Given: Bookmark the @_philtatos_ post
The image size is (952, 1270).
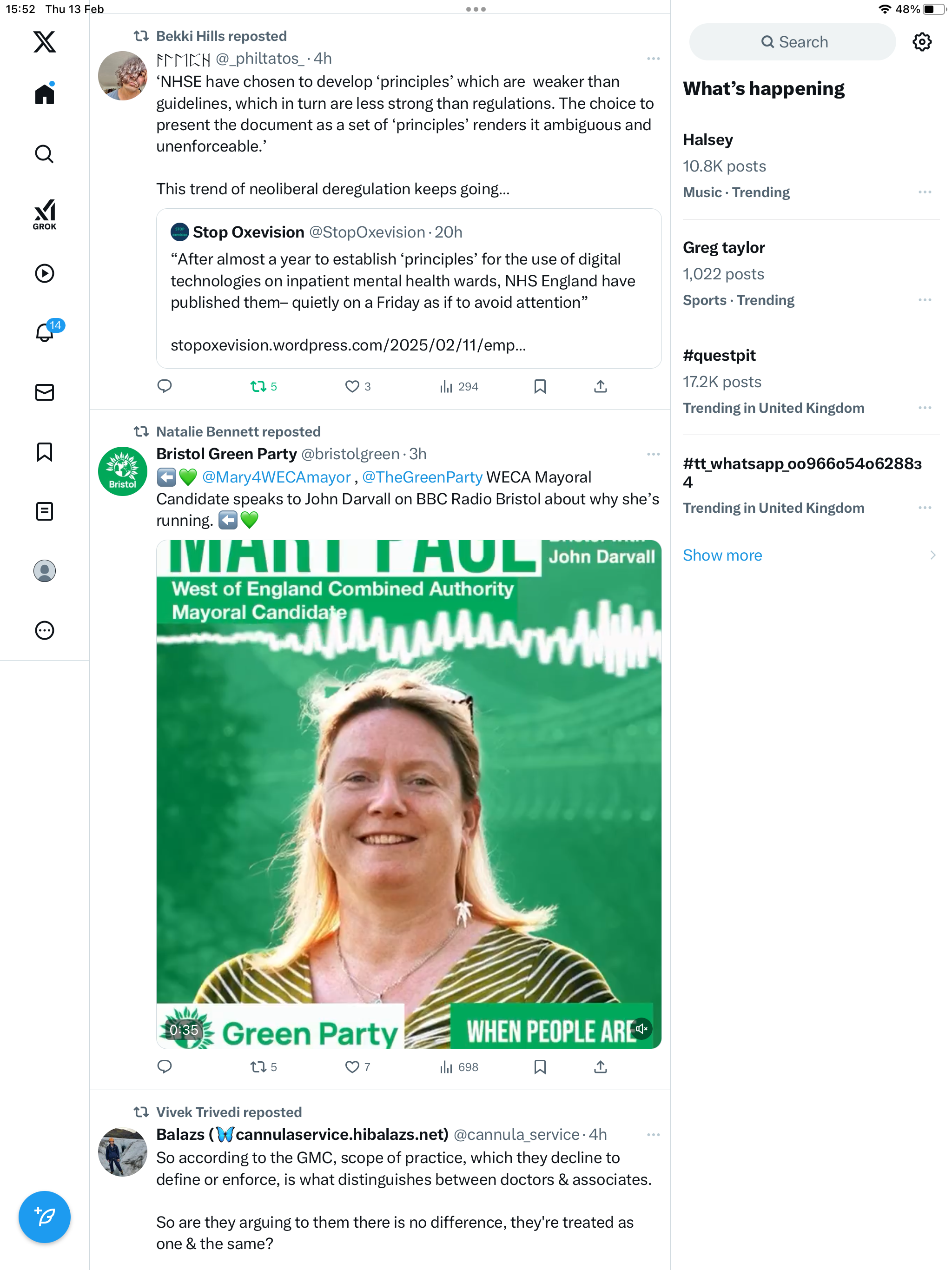Looking at the screenshot, I should 540,386.
